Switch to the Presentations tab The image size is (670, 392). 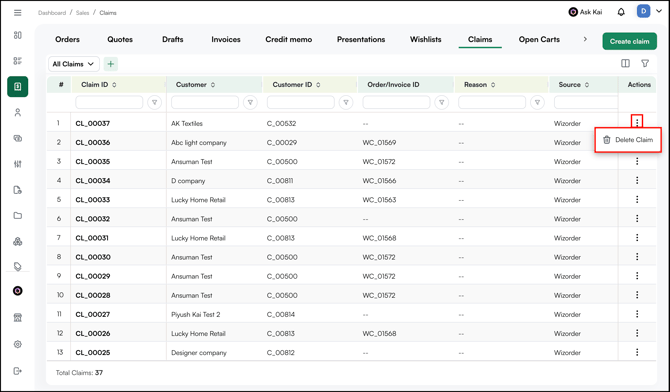point(361,39)
